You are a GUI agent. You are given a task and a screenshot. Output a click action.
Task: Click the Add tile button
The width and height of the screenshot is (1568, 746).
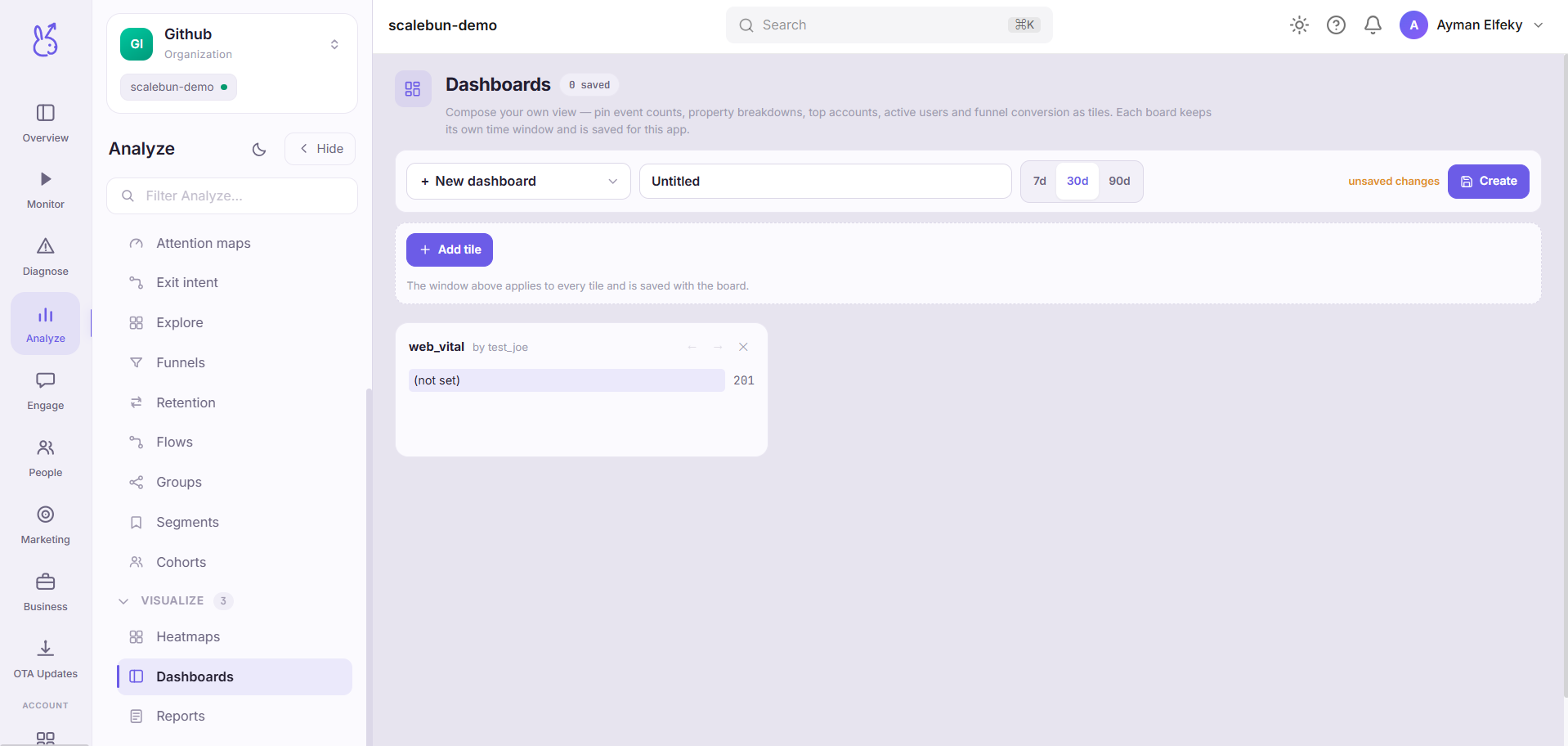pos(450,249)
